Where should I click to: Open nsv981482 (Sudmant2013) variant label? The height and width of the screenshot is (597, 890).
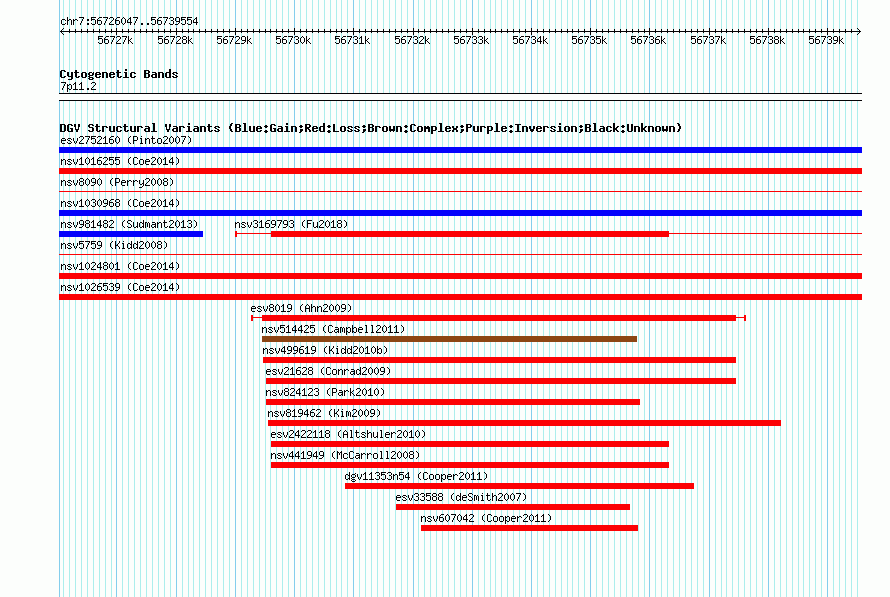129,224
